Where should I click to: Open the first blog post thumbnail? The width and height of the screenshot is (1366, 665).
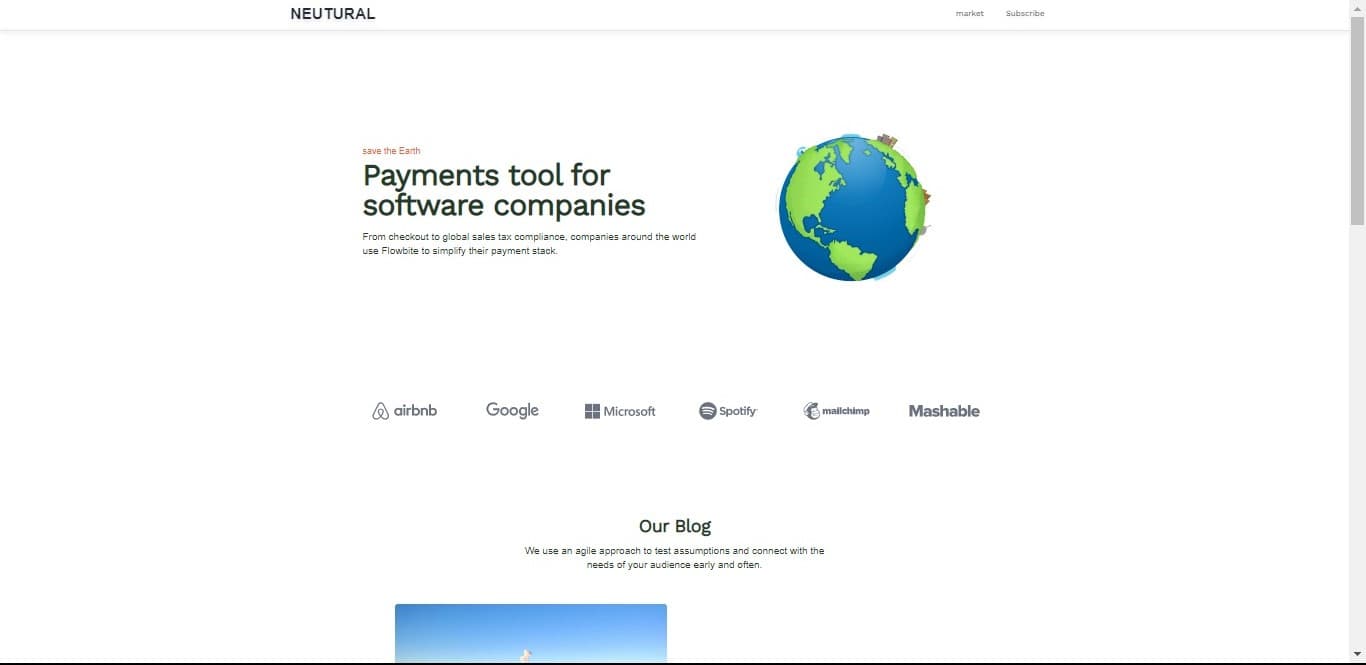click(x=530, y=633)
